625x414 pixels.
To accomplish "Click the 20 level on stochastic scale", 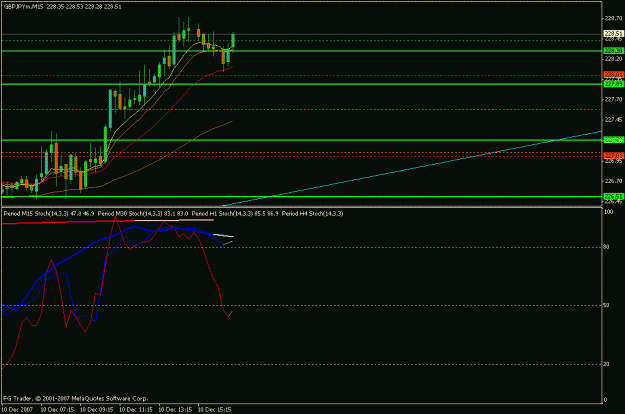I will pyautogui.click(x=607, y=364).
